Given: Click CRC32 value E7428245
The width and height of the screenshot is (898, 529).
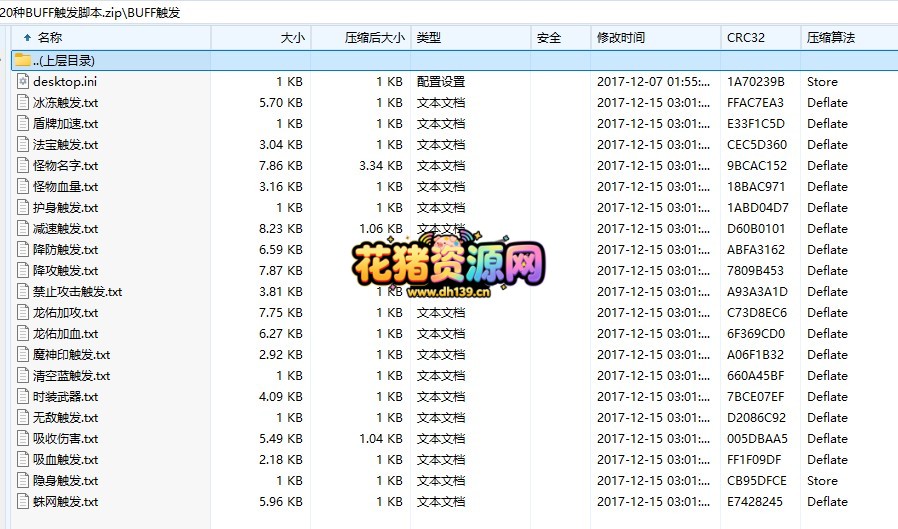Looking at the screenshot, I should tap(755, 502).
